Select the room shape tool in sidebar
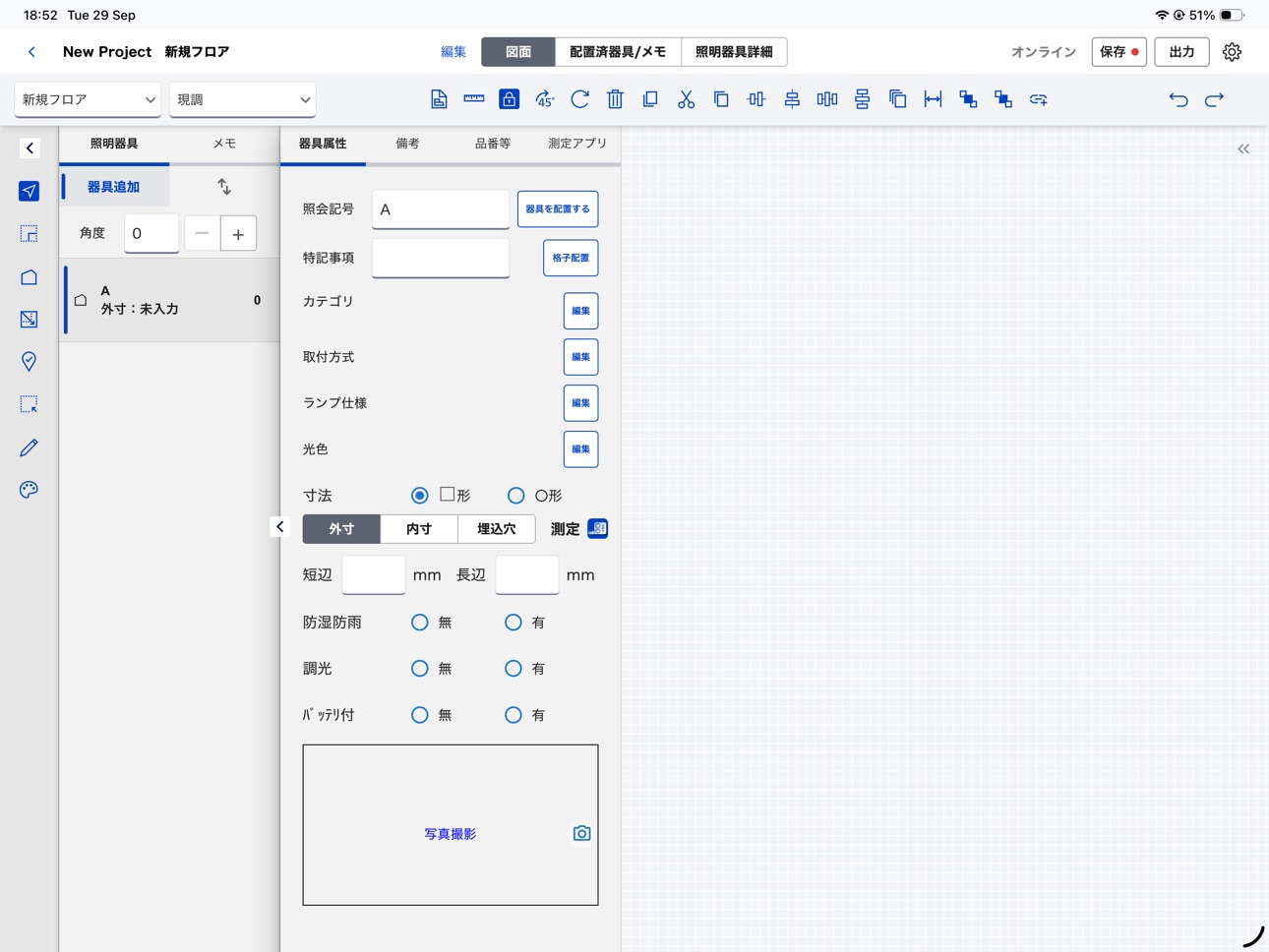The image size is (1269, 952). [29, 277]
